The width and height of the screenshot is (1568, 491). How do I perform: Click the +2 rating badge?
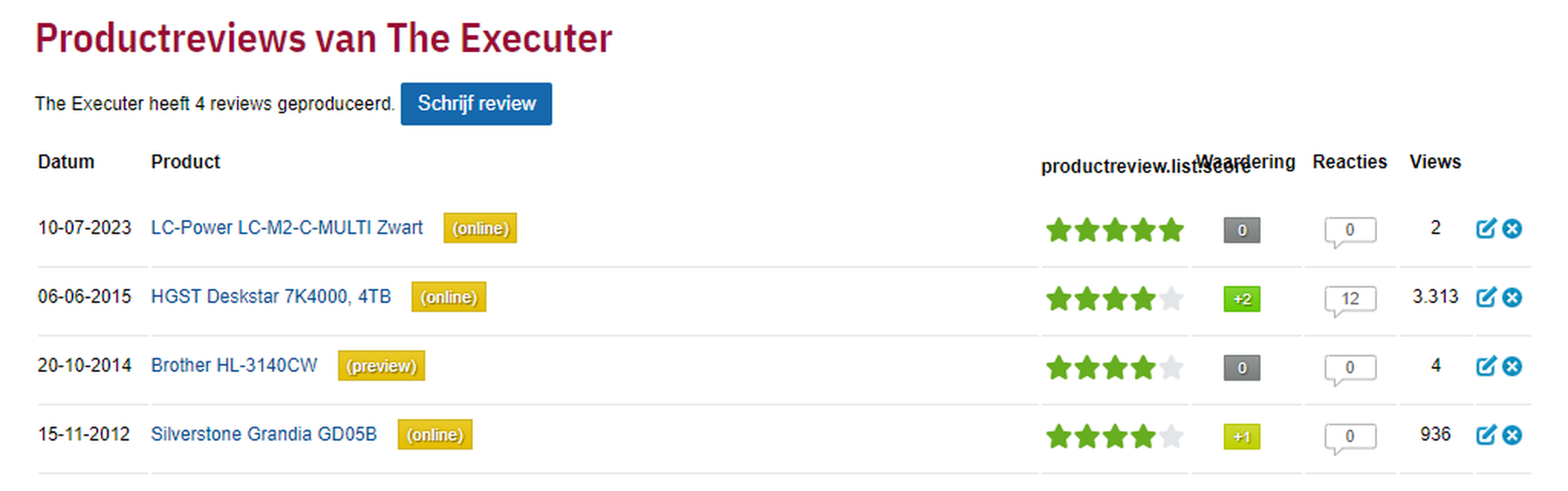tap(1242, 299)
